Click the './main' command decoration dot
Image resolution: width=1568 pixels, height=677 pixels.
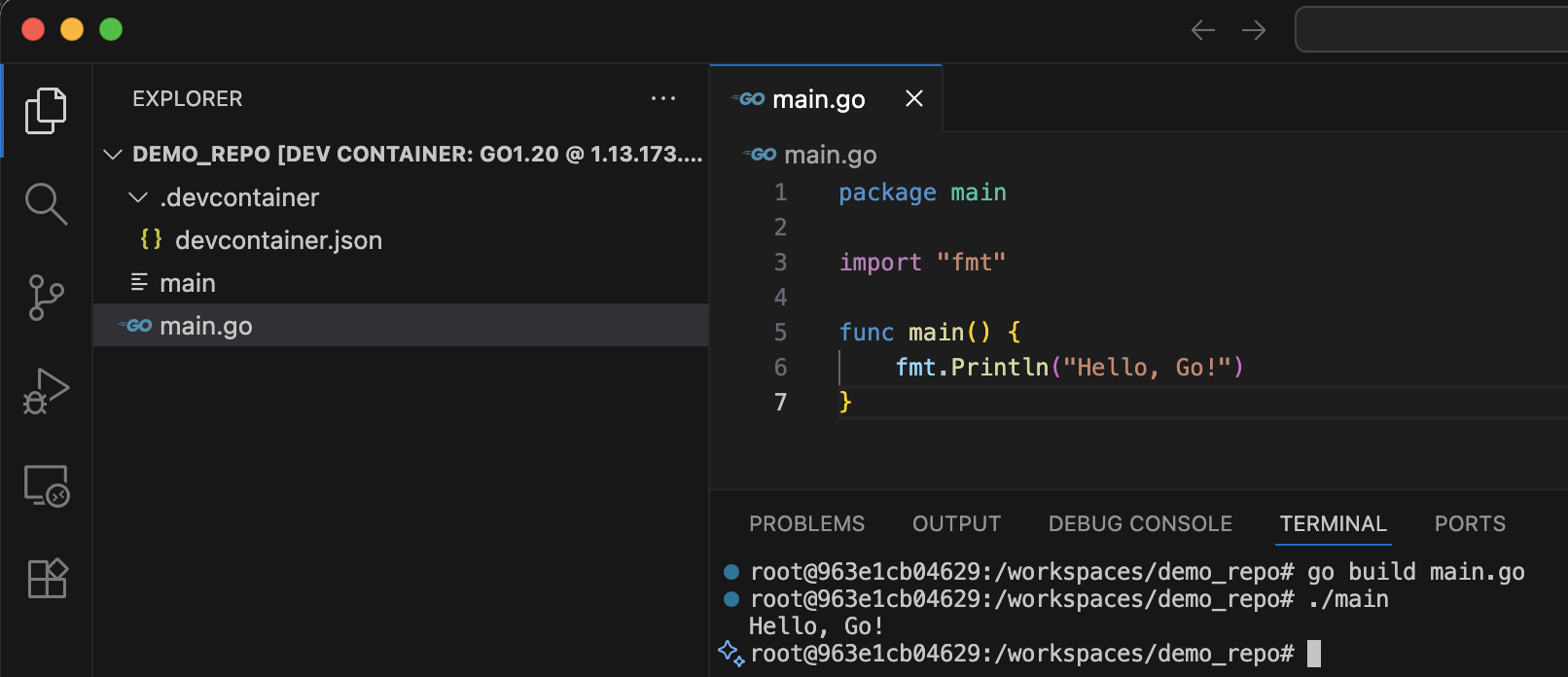click(731, 599)
